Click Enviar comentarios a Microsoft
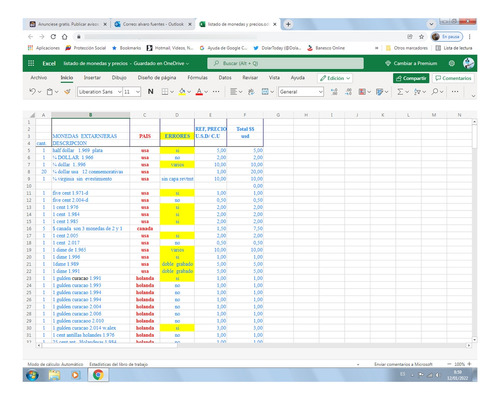 pos(403,364)
